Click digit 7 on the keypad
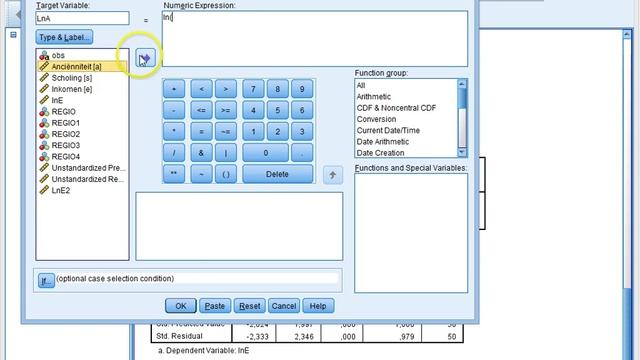This screenshot has width=640, height=360. tap(253, 89)
